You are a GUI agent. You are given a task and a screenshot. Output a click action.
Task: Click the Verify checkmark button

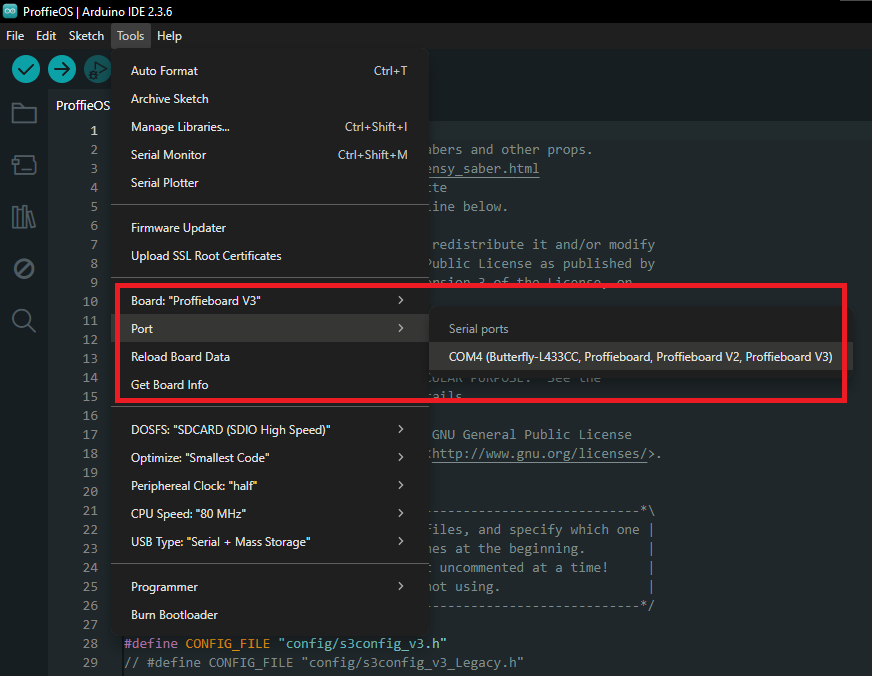pos(26,69)
